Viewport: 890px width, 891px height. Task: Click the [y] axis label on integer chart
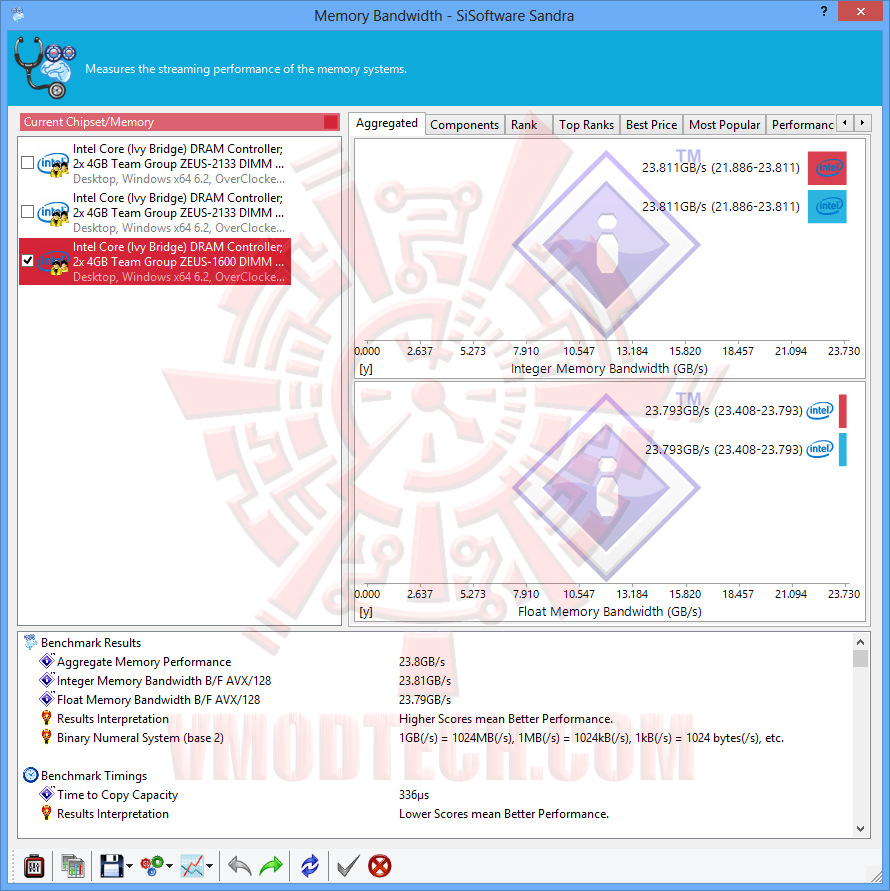click(x=366, y=369)
